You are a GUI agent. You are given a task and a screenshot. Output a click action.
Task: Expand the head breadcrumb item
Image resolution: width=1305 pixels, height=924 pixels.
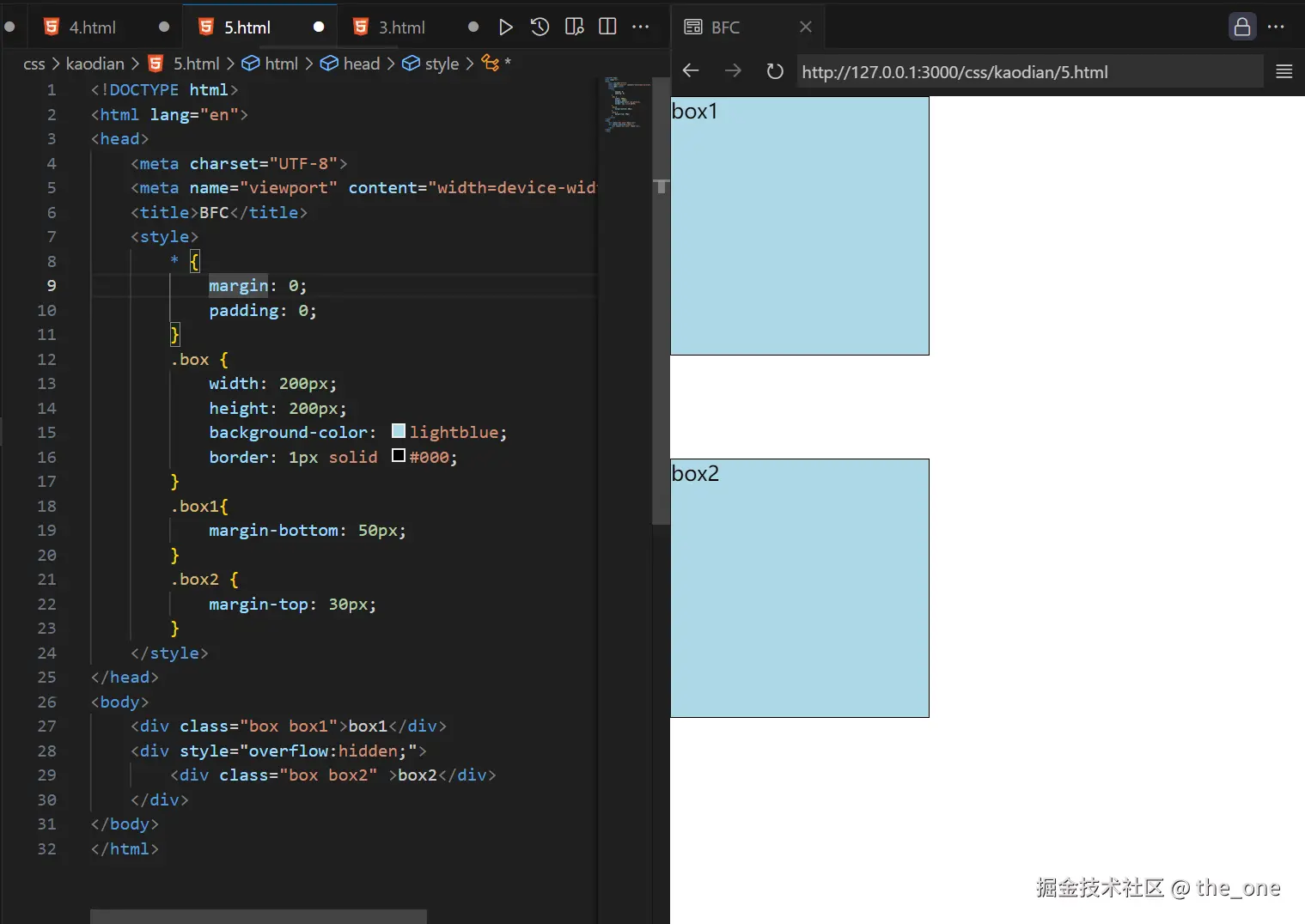pyautogui.click(x=361, y=64)
